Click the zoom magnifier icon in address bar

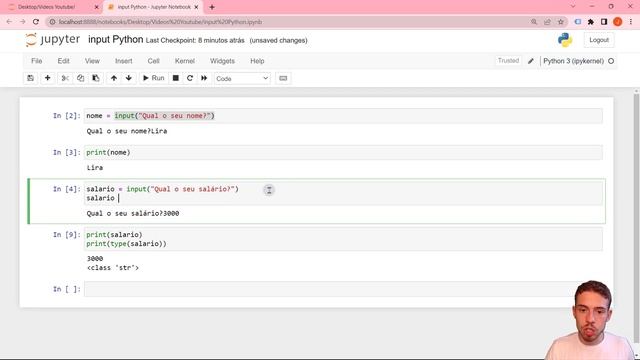[x=534, y=22]
